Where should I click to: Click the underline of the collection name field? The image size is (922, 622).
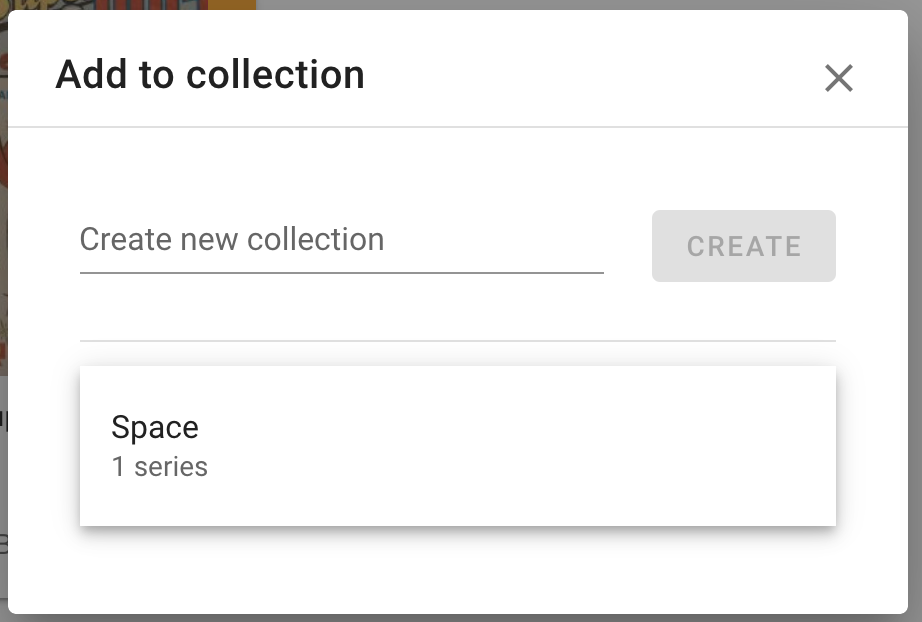(341, 271)
